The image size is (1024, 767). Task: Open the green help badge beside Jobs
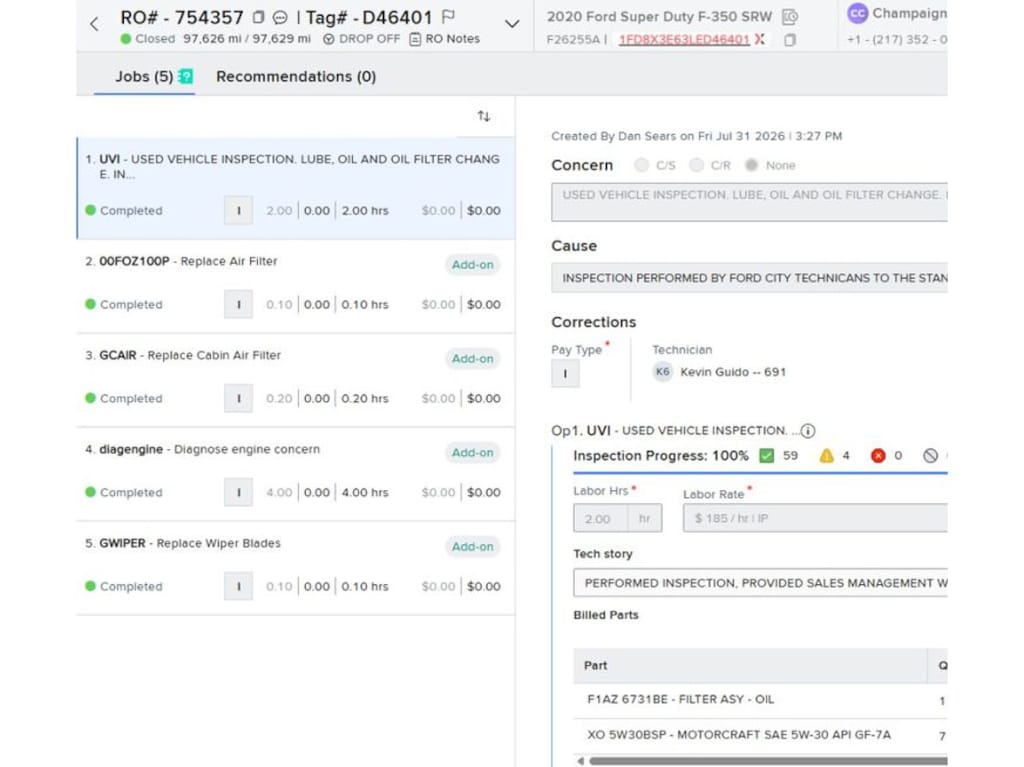click(x=185, y=76)
